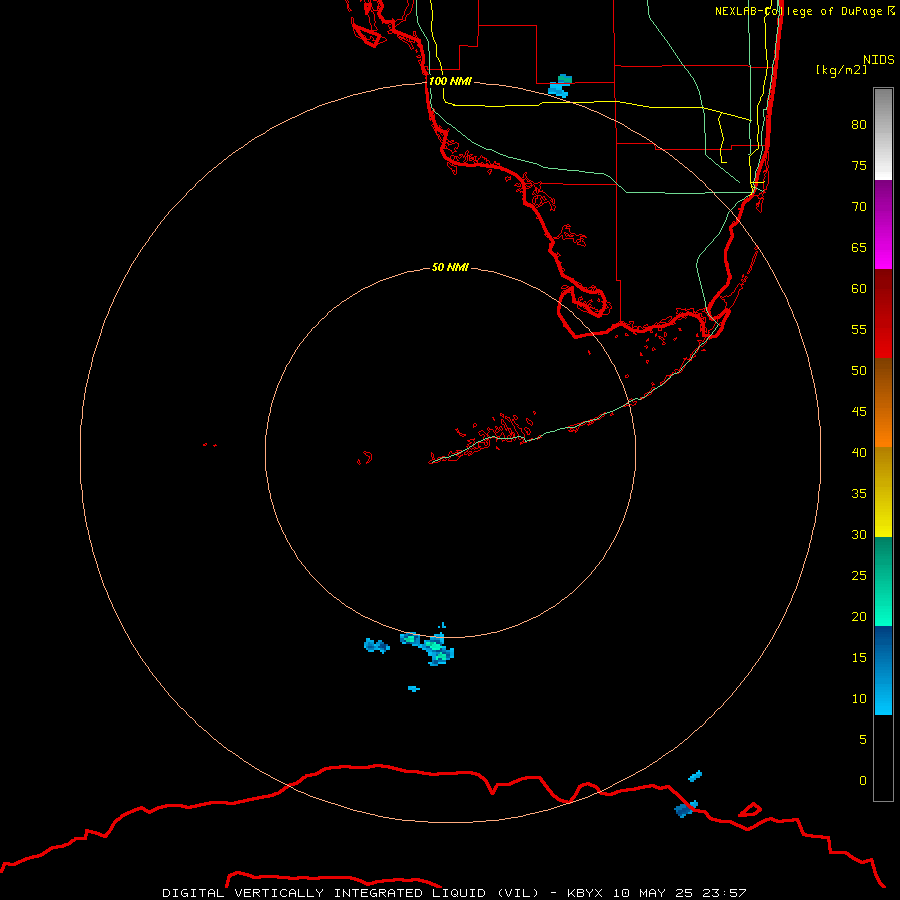Click the small blue echo west of the main cell
Screen dimensions: 900x900
[x=377, y=646]
